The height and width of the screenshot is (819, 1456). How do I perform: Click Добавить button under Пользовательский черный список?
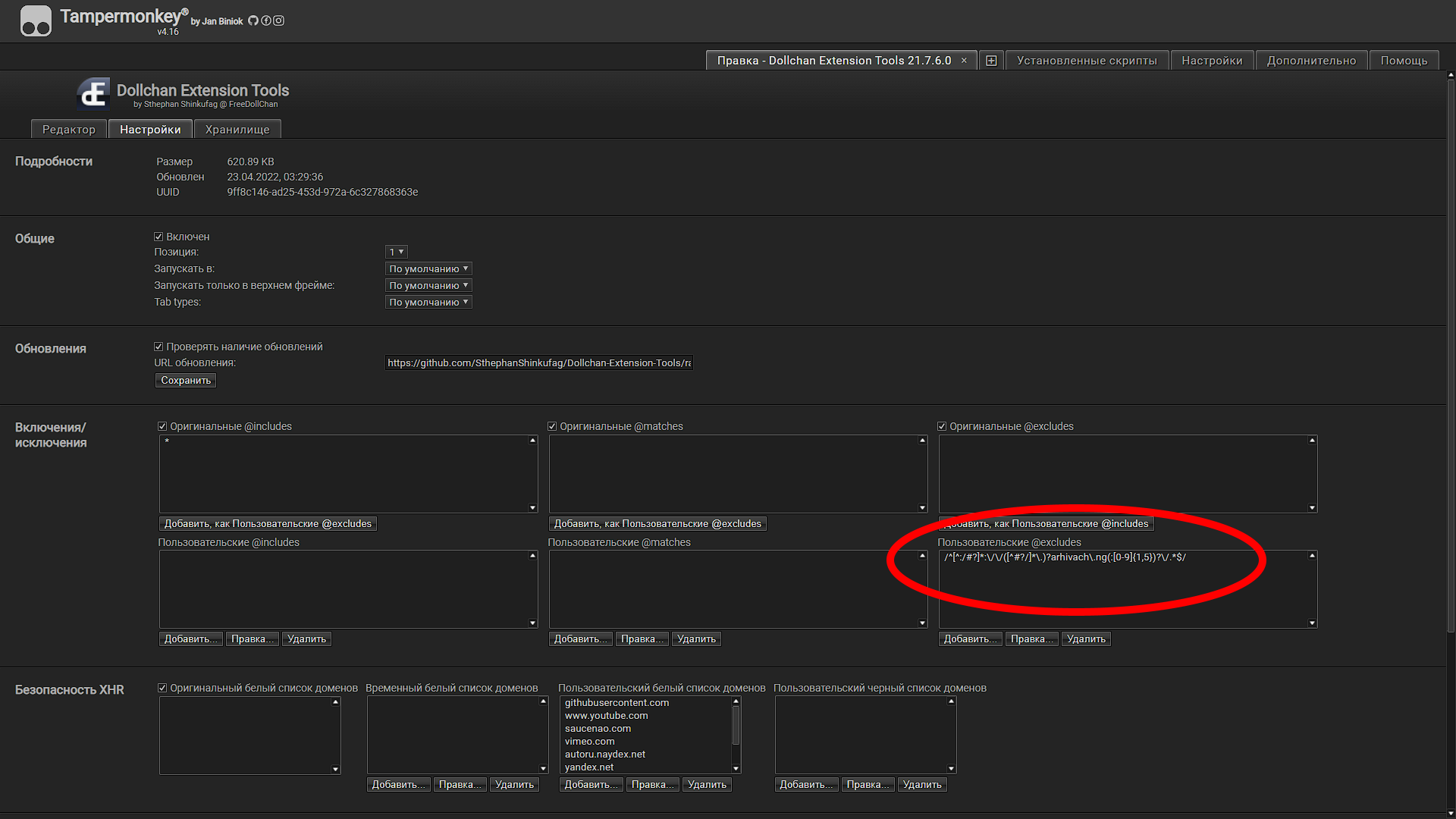[807, 784]
